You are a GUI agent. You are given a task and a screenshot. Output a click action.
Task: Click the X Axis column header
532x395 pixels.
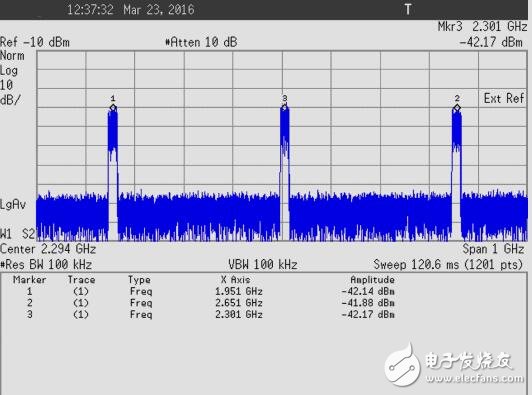click(x=236, y=280)
